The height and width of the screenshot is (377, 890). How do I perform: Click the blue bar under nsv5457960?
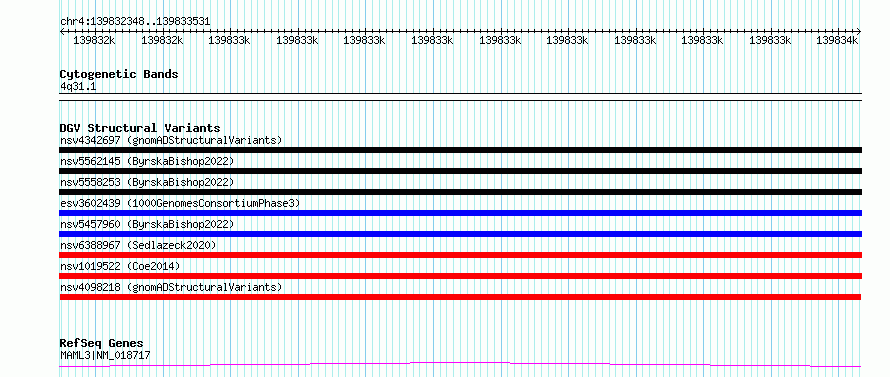pyautogui.click(x=460, y=234)
